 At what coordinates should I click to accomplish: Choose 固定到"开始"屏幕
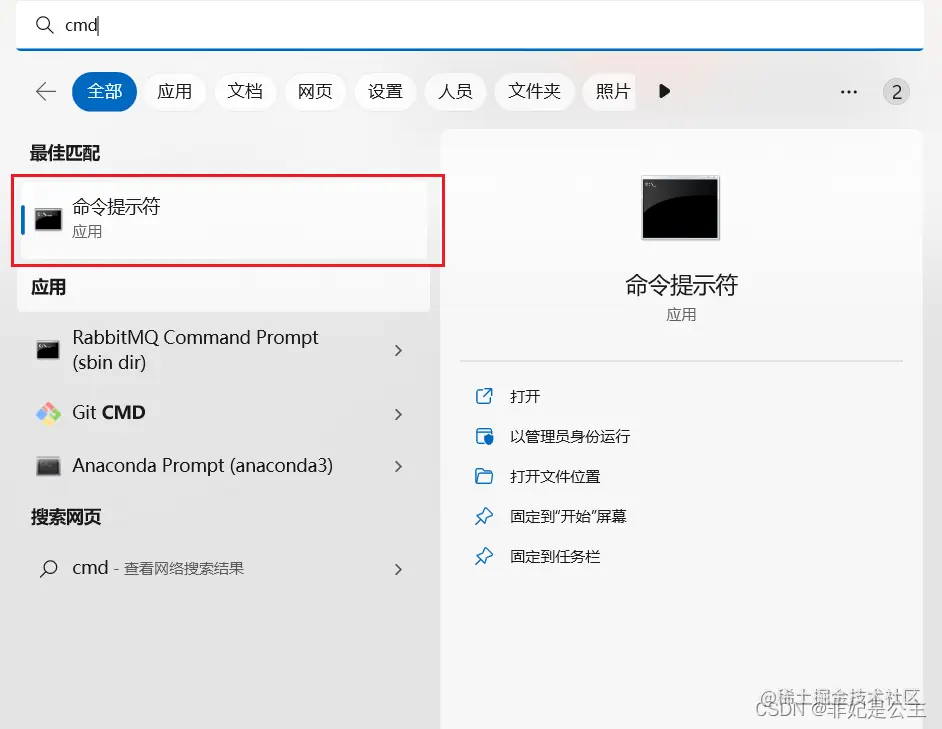tap(568, 517)
